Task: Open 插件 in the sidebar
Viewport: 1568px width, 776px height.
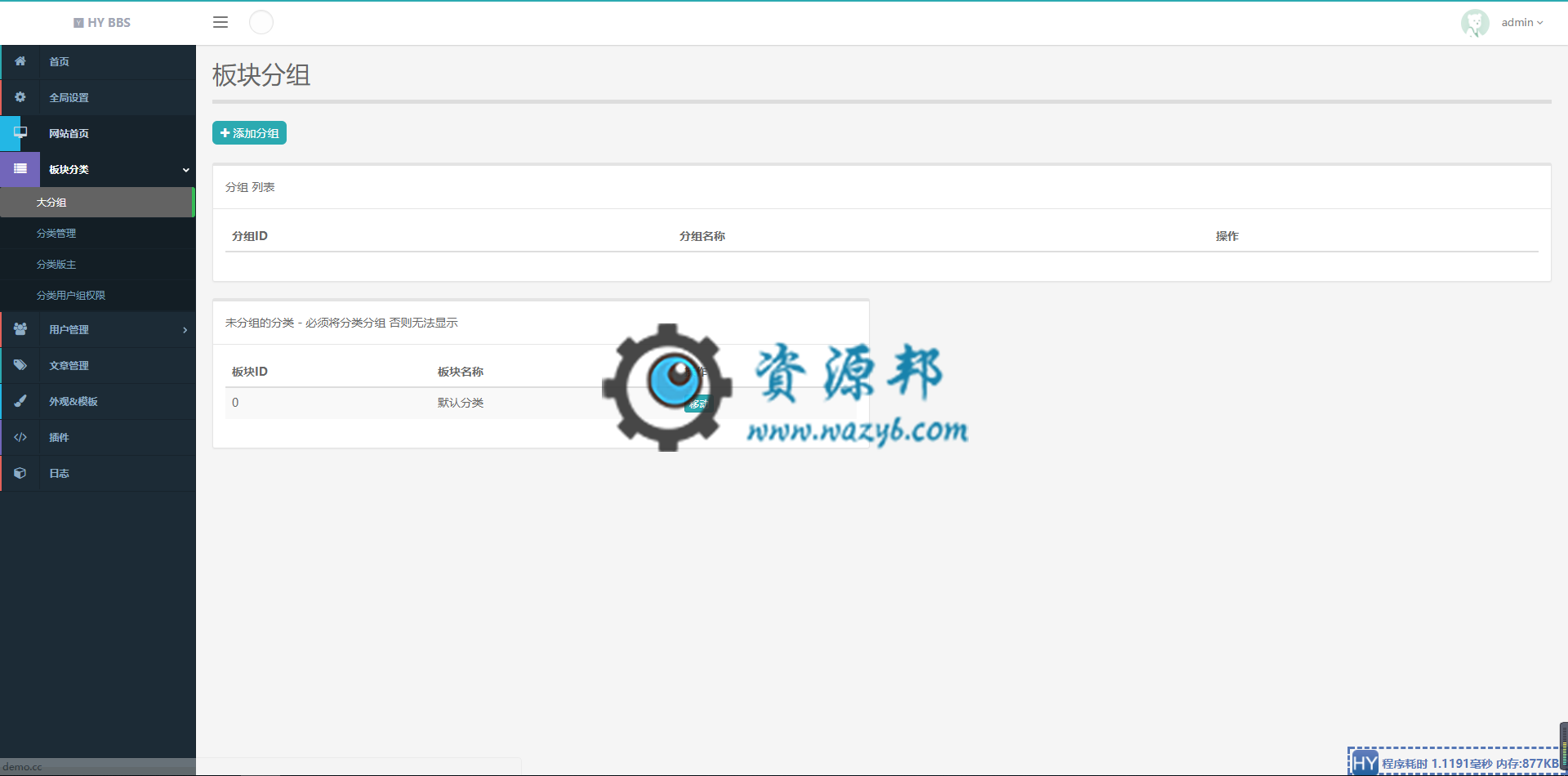Action: 98,437
